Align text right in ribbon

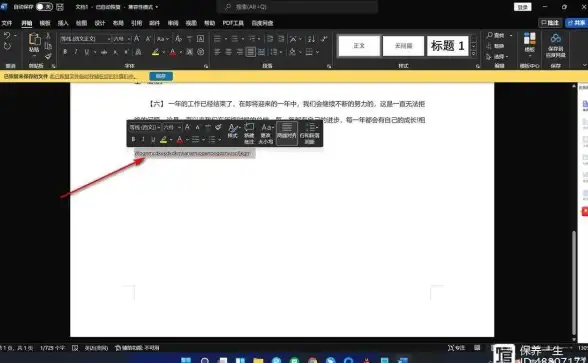tap(240, 52)
